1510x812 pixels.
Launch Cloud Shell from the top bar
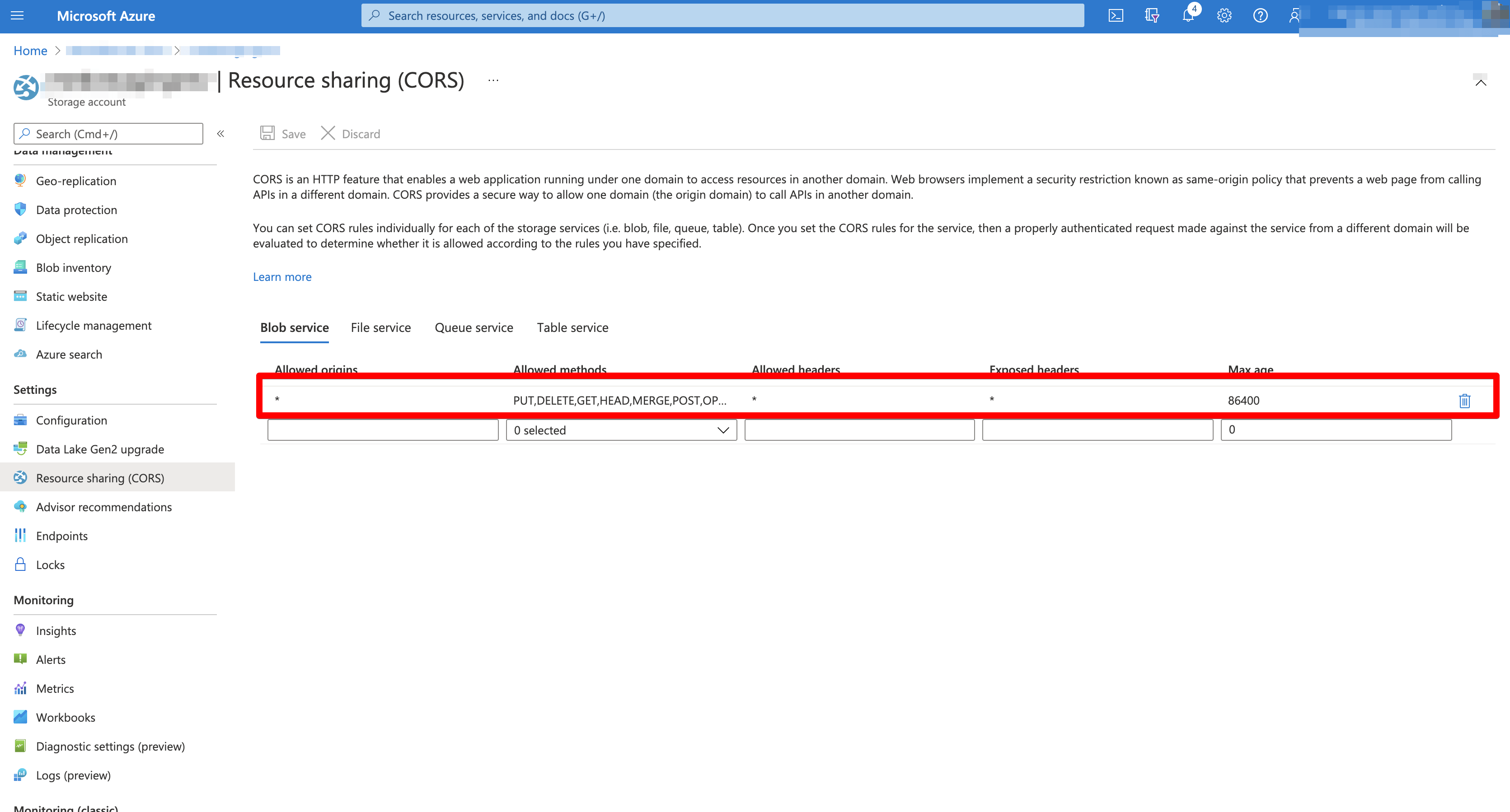point(1116,15)
